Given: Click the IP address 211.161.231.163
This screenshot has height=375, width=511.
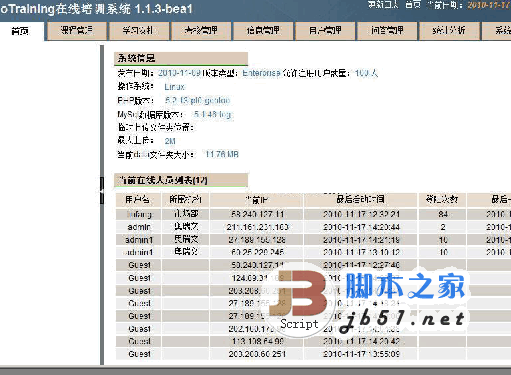Looking at the screenshot, I should [x=257, y=227].
